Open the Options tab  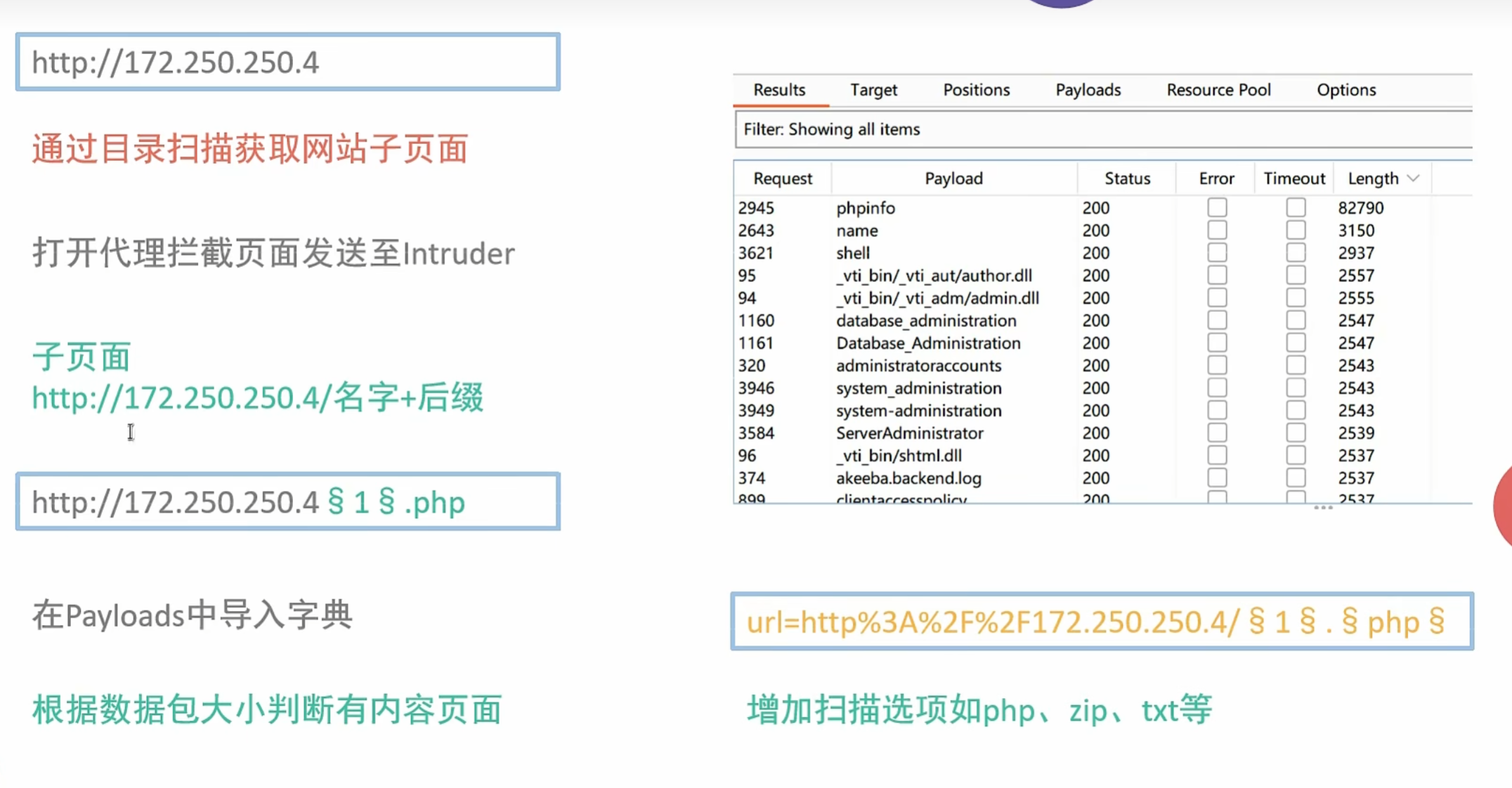tap(1345, 90)
